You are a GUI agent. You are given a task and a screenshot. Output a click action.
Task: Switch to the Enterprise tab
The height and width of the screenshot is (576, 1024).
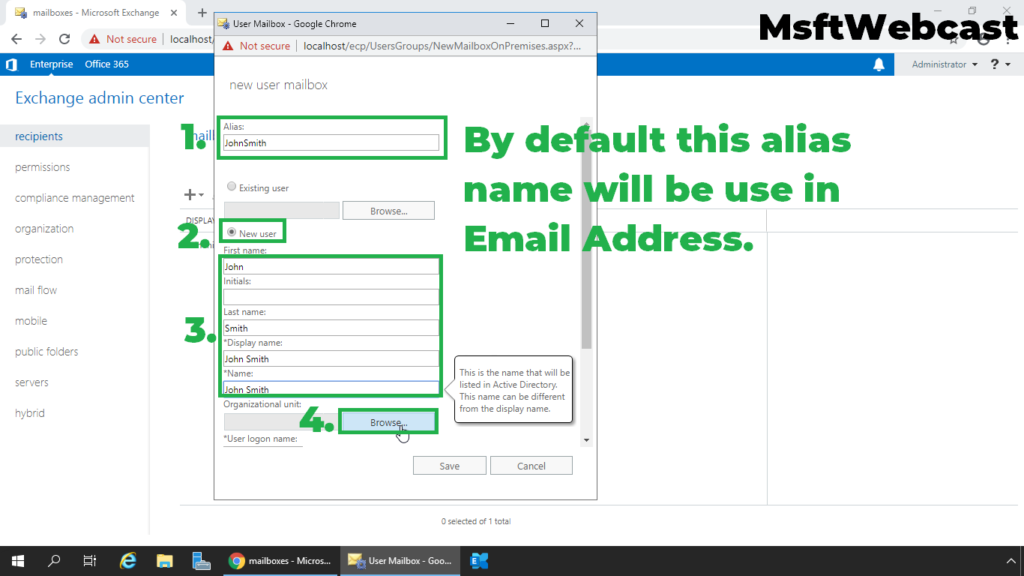click(x=51, y=64)
